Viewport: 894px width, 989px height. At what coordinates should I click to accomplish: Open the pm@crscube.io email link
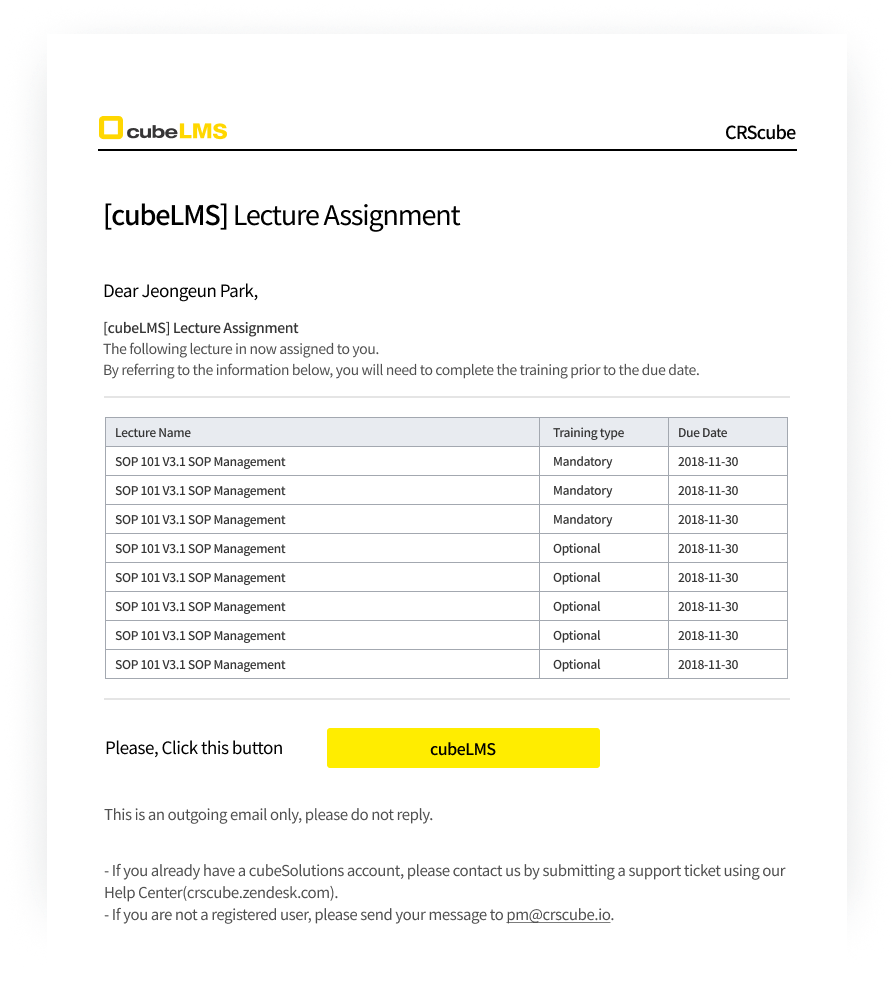(558, 915)
